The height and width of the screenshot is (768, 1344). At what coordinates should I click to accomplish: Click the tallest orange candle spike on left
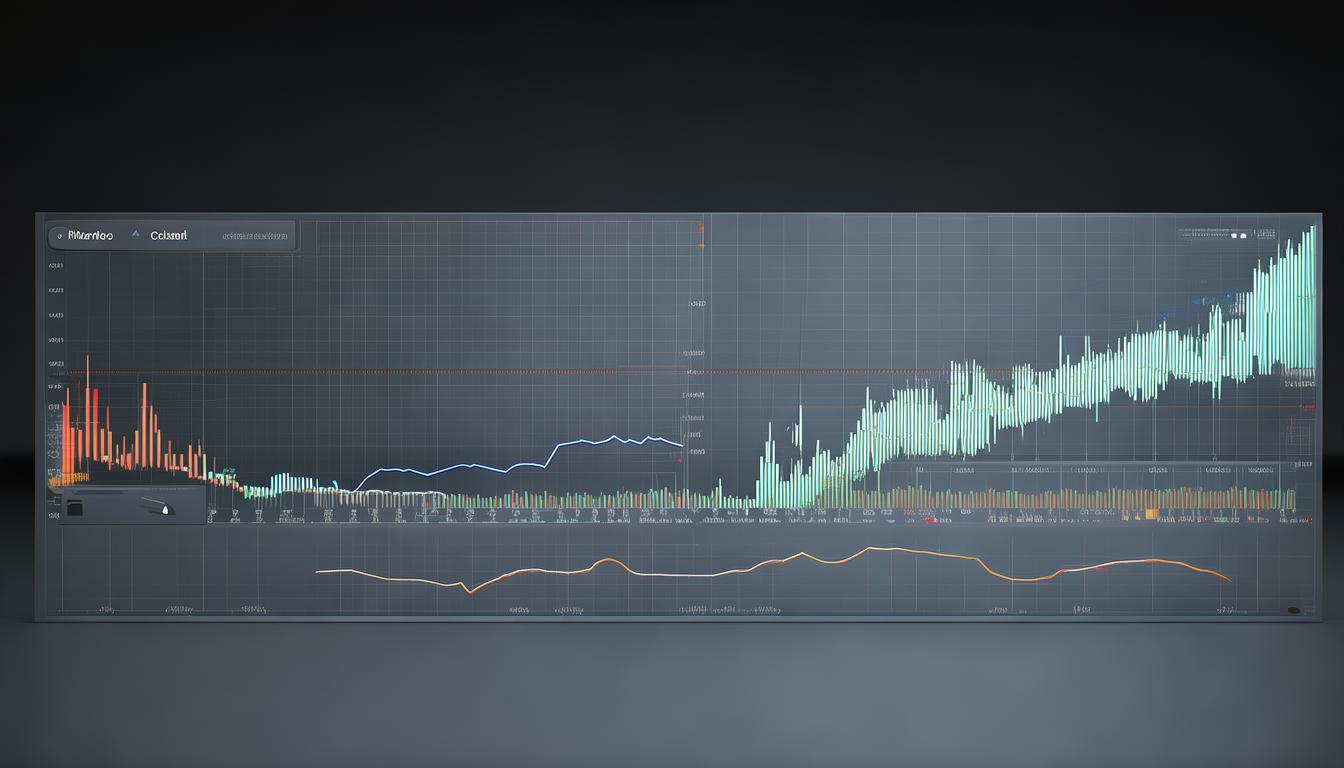click(x=87, y=400)
